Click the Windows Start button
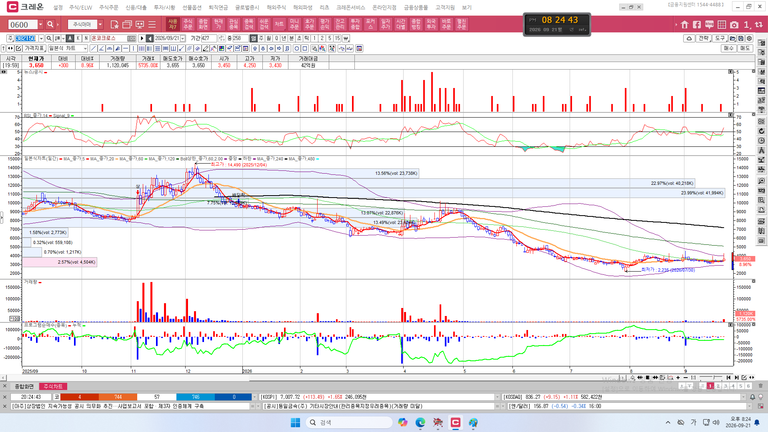The image size is (768, 432). (x=295, y=422)
